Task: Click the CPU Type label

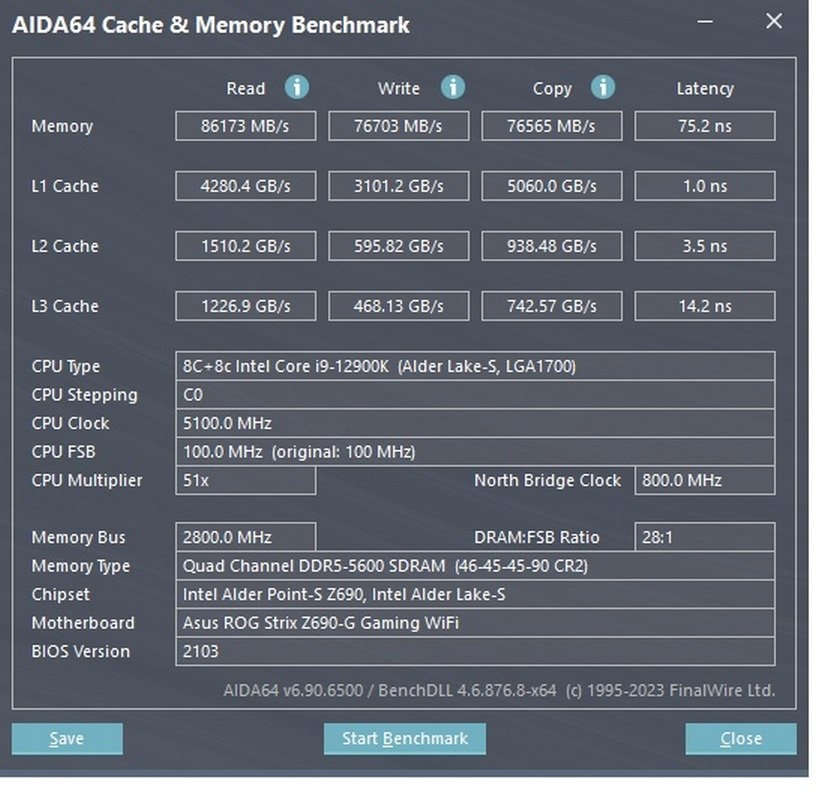Action: point(66,366)
